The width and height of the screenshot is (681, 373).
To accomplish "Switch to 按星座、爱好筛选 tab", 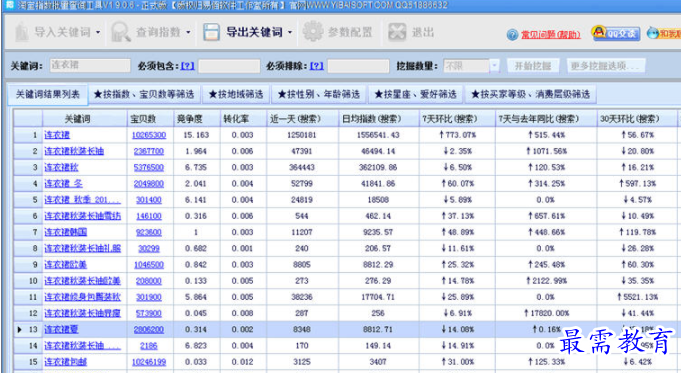I will pos(416,94).
